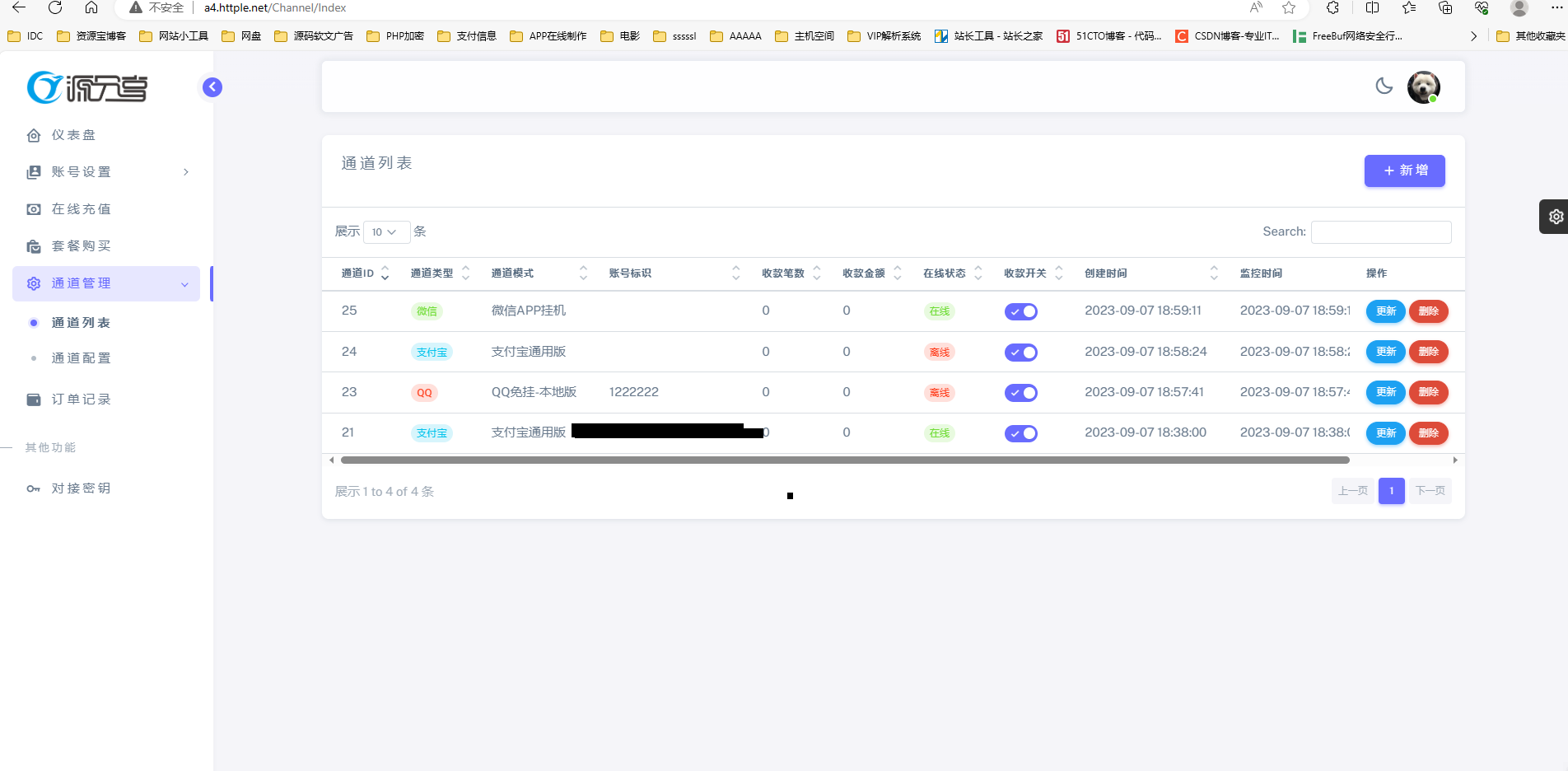Click the 在线充值 recharge icon

[34, 210]
